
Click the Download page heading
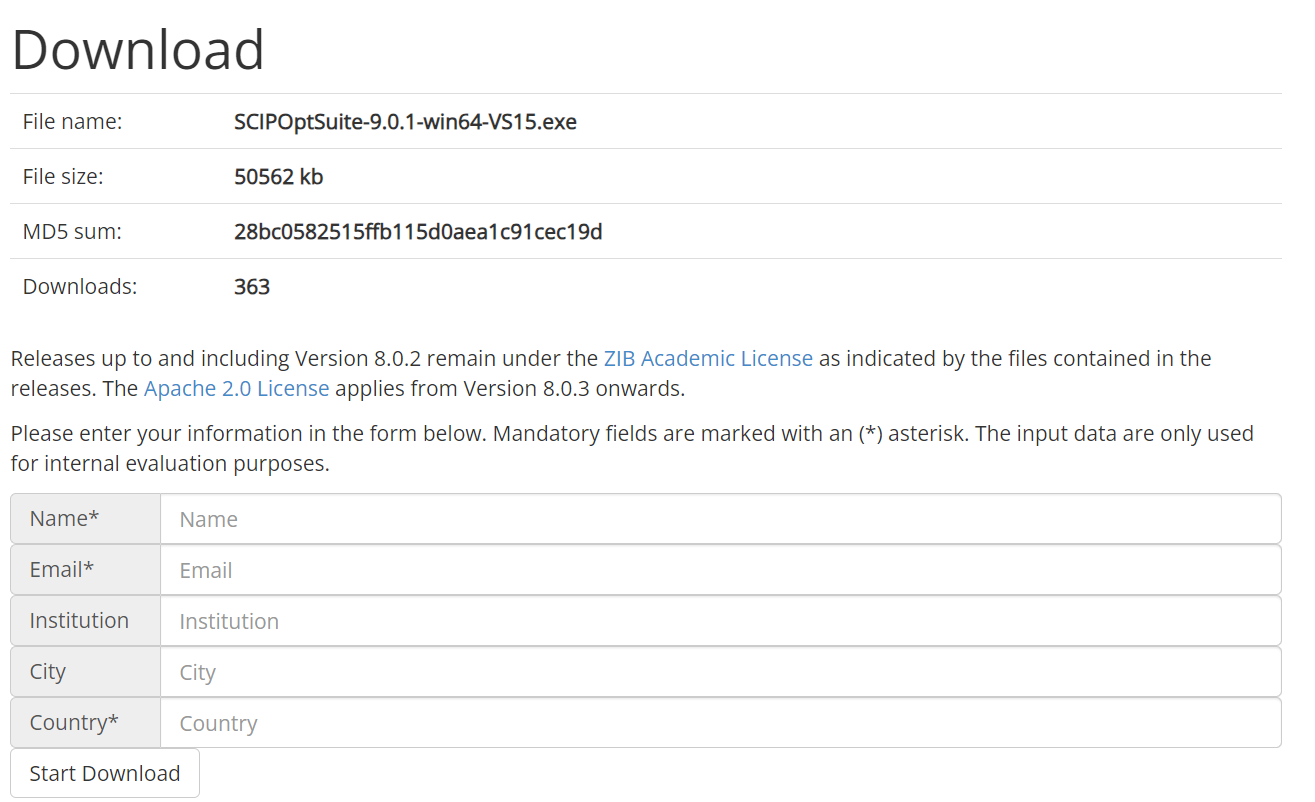click(x=138, y=49)
